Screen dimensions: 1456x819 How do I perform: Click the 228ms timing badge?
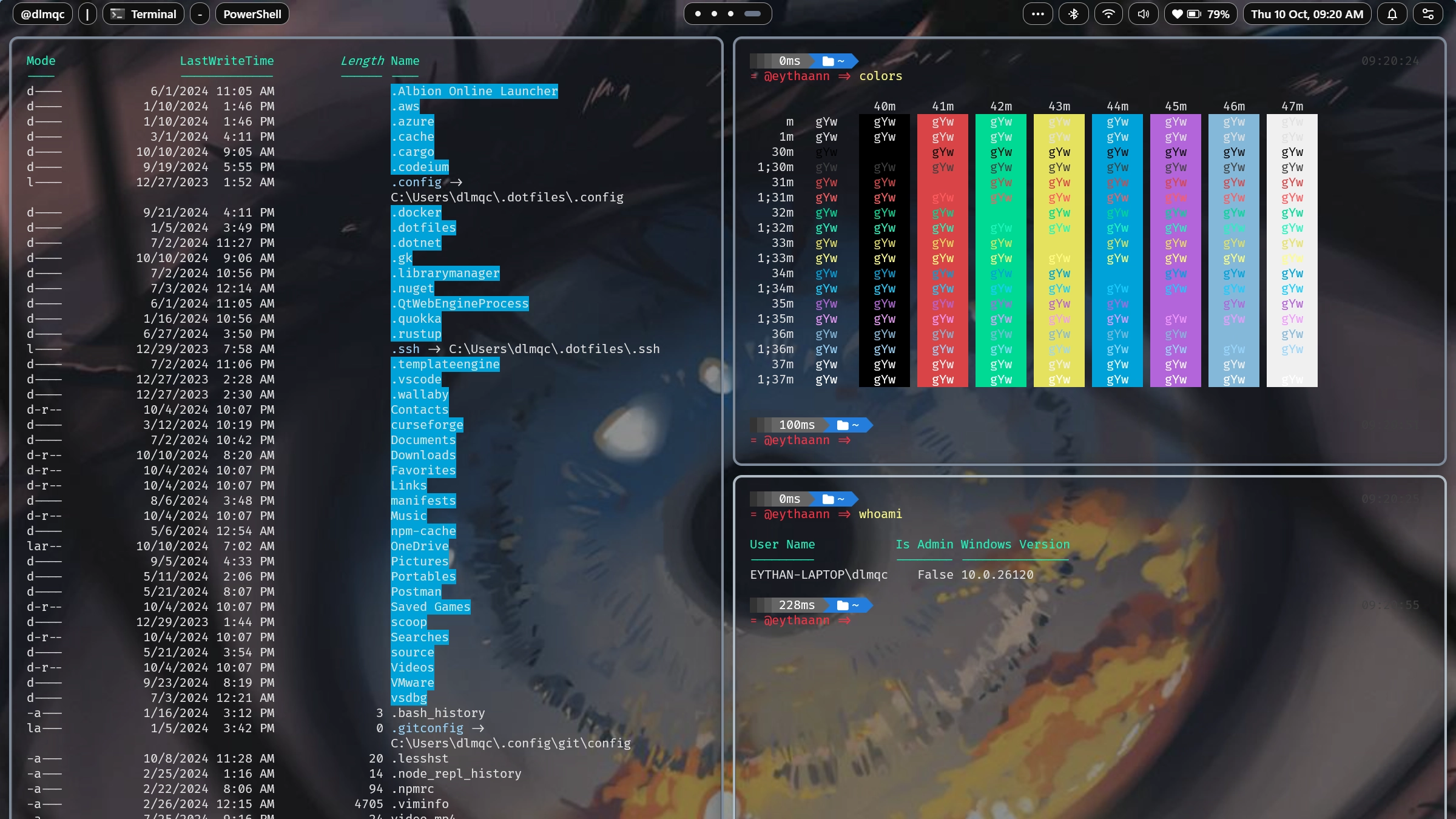[797, 605]
